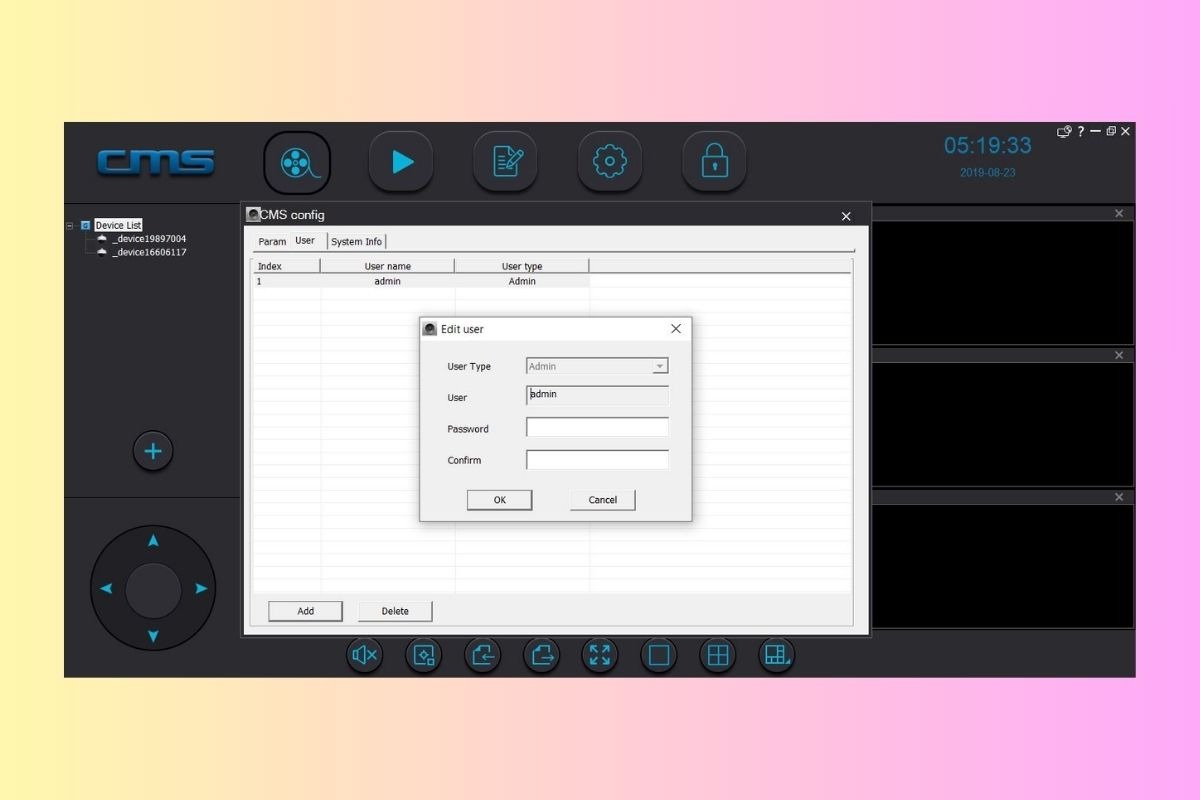Switch to the System Info tab
Screen dimensions: 1200x800
356,242
